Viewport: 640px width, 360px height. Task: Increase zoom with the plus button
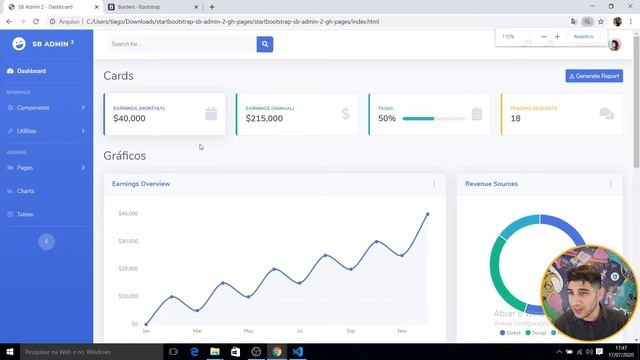(x=557, y=37)
